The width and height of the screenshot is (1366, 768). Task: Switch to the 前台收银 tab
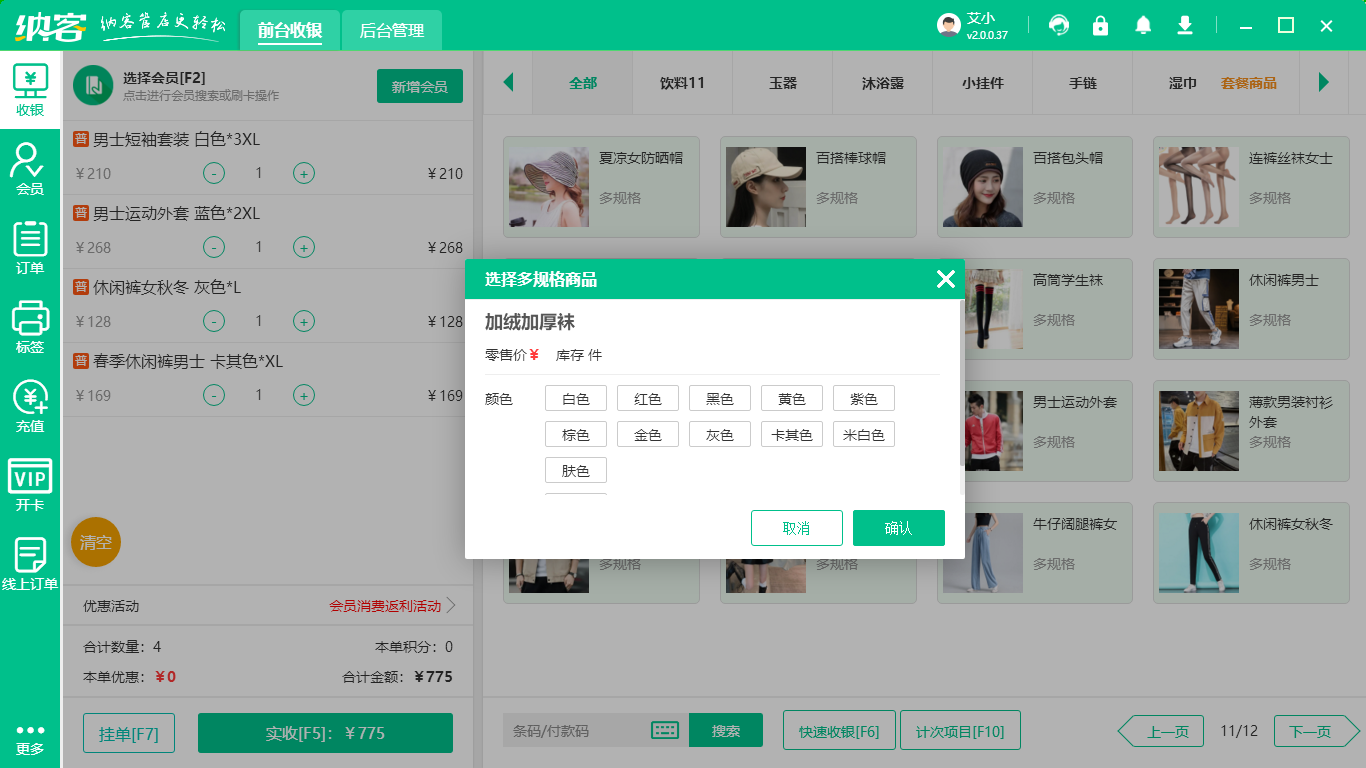(290, 30)
